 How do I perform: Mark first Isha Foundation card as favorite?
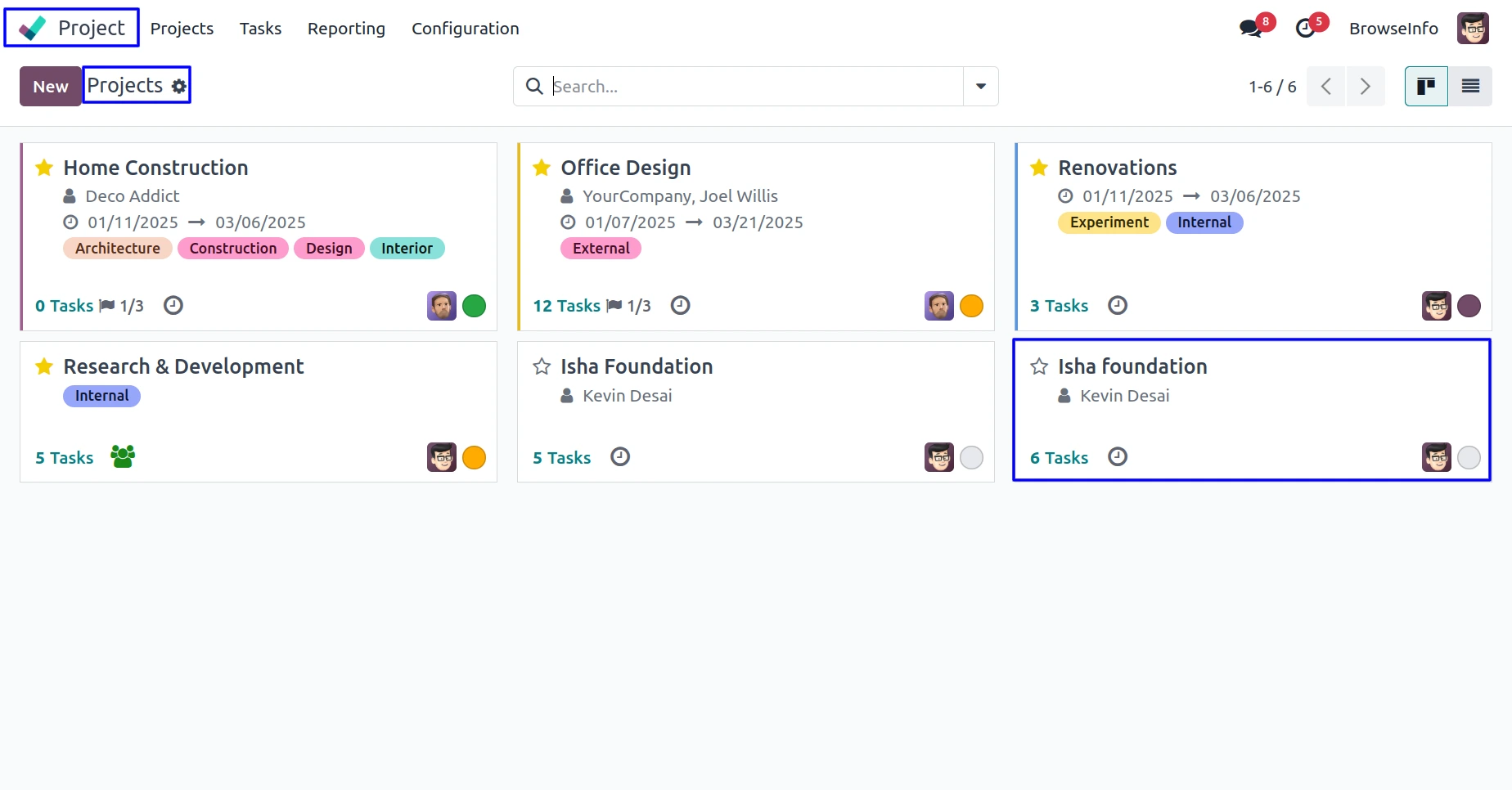[x=542, y=366]
